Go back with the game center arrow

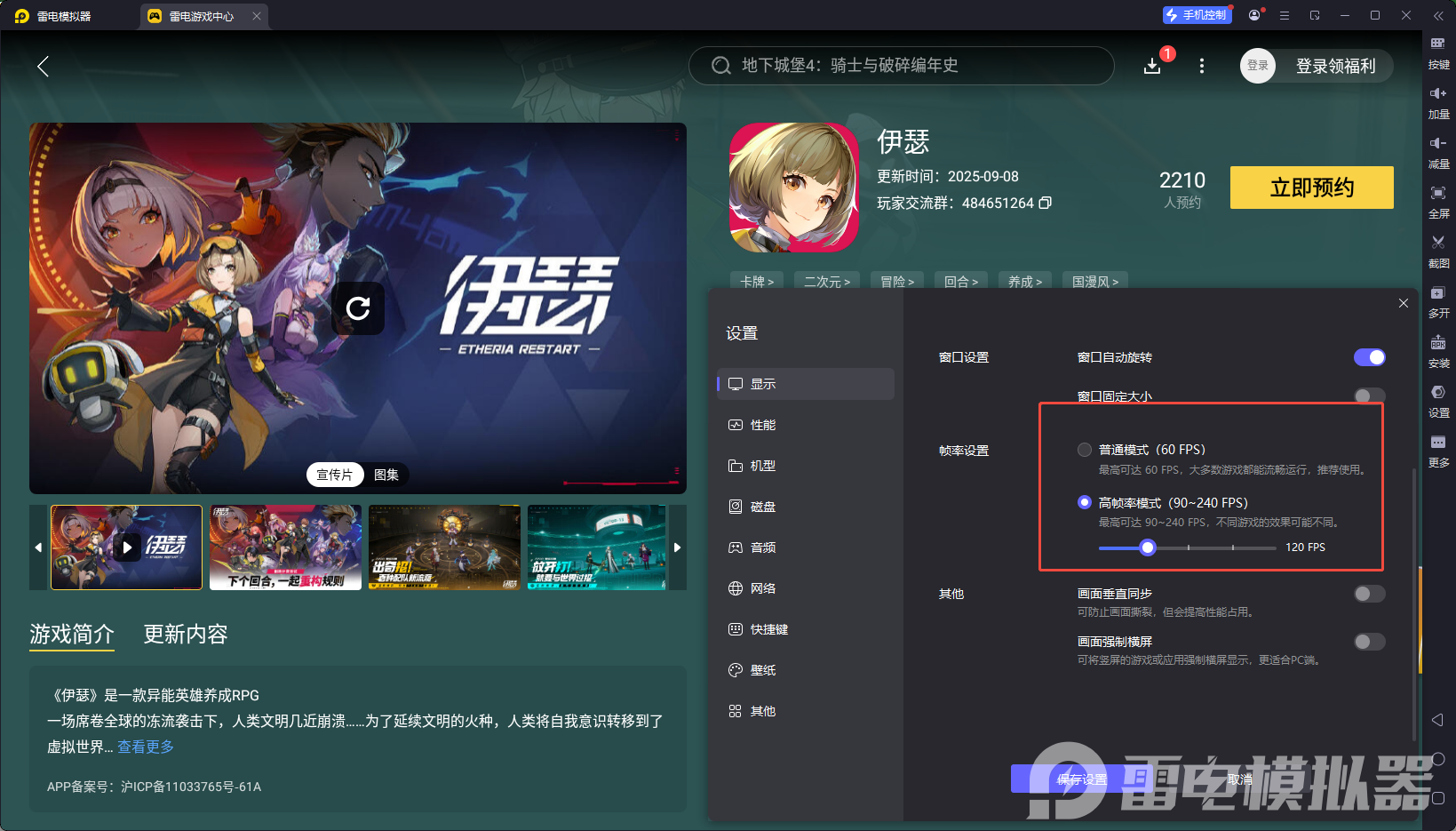click(x=43, y=66)
